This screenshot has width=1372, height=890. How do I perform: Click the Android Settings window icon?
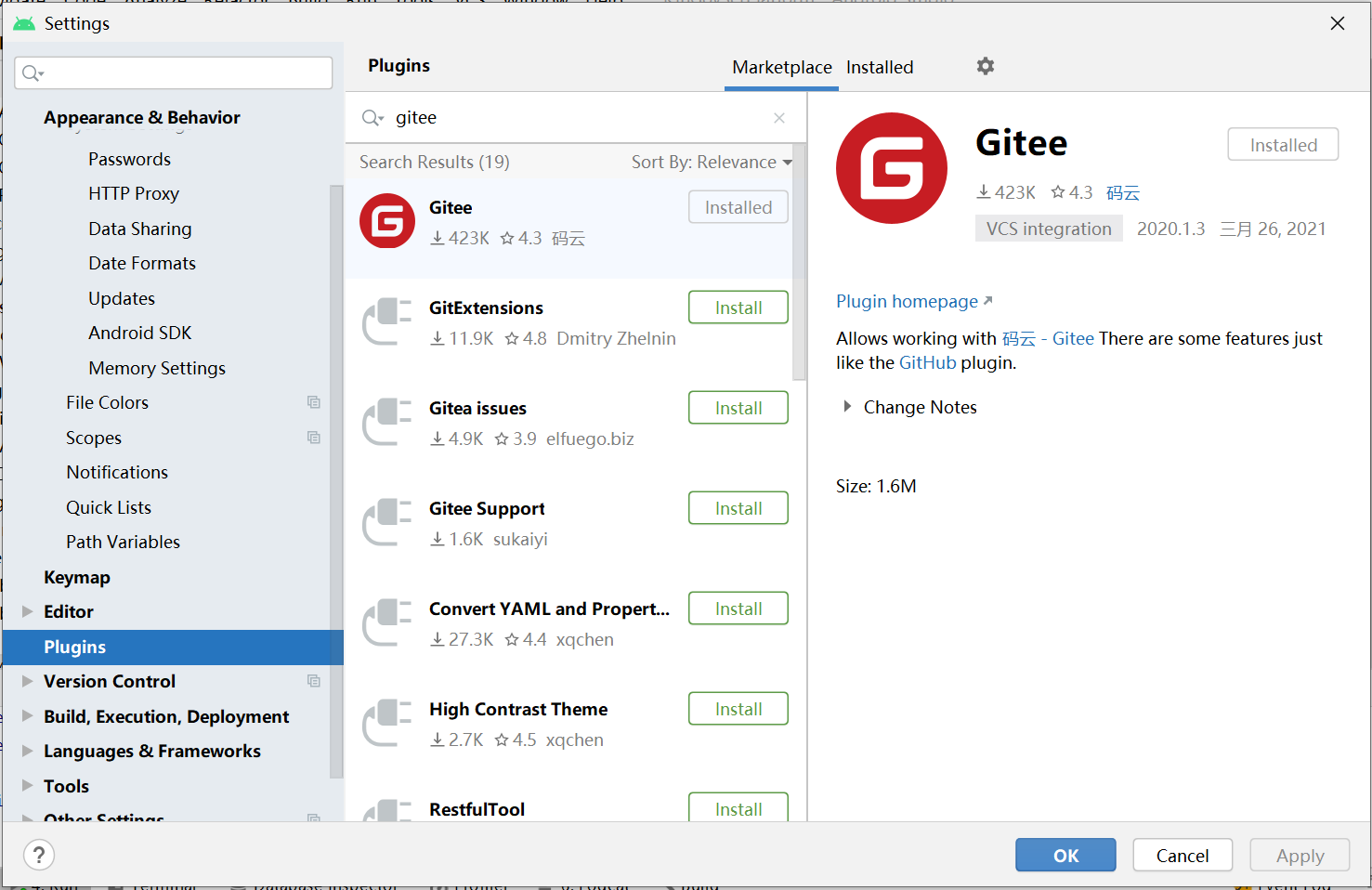[24, 23]
